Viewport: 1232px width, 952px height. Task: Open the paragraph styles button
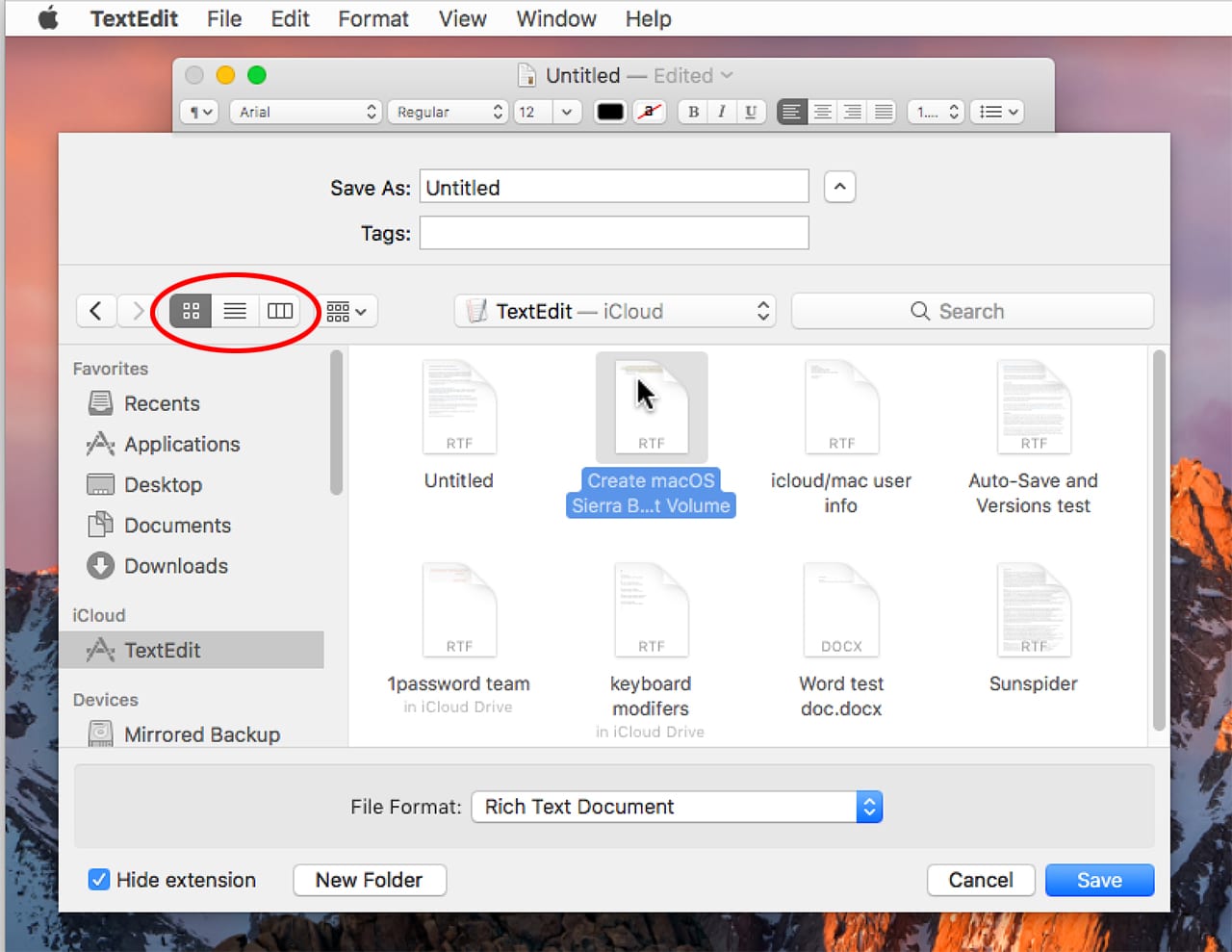coord(199,112)
